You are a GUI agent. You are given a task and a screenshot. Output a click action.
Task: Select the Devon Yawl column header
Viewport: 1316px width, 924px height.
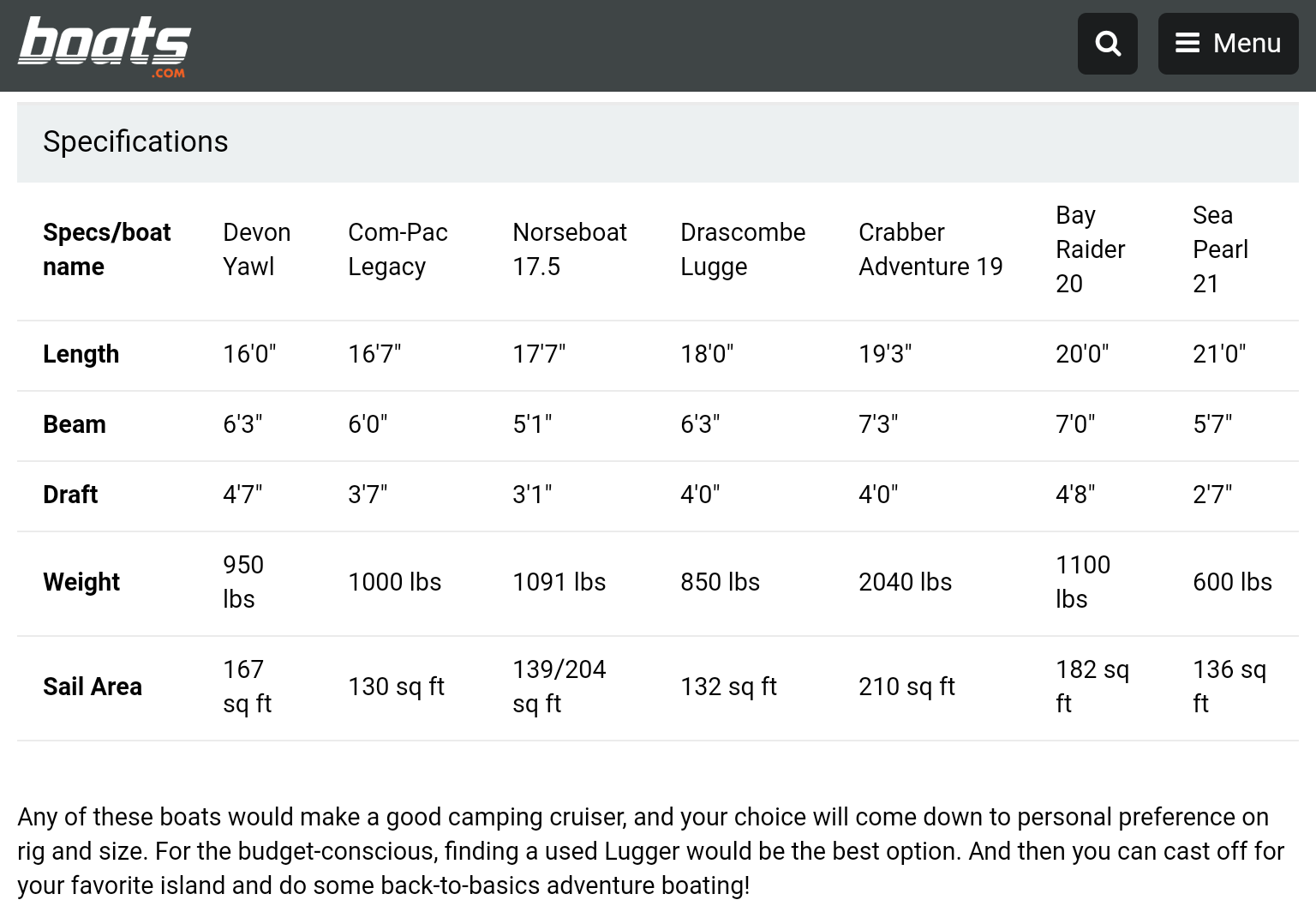click(256, 249)
